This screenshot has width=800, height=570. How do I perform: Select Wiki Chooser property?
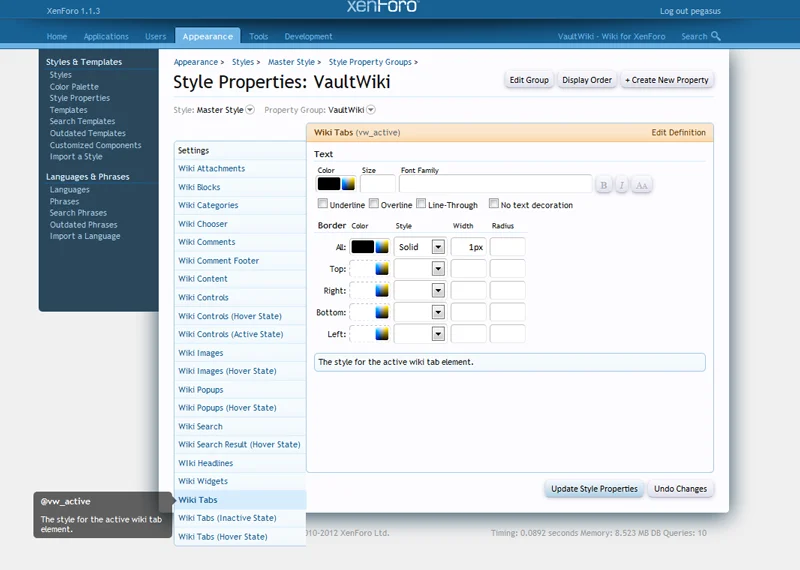[x=240, y=224]
